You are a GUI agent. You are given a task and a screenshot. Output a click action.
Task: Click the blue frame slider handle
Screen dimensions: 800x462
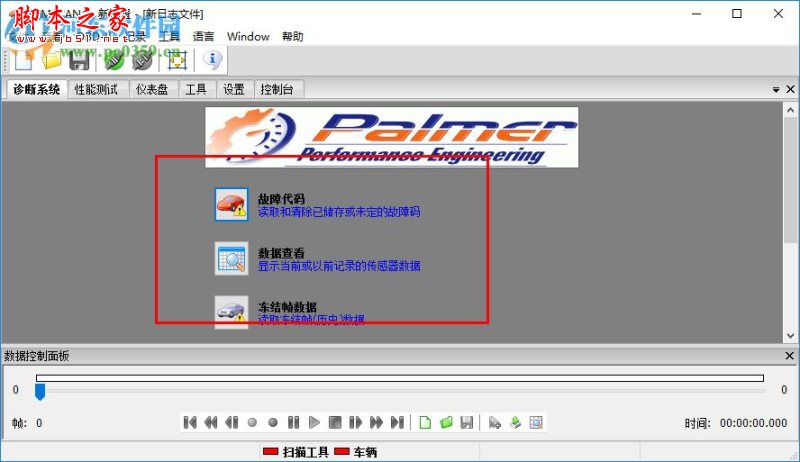[x=40, y=392]
